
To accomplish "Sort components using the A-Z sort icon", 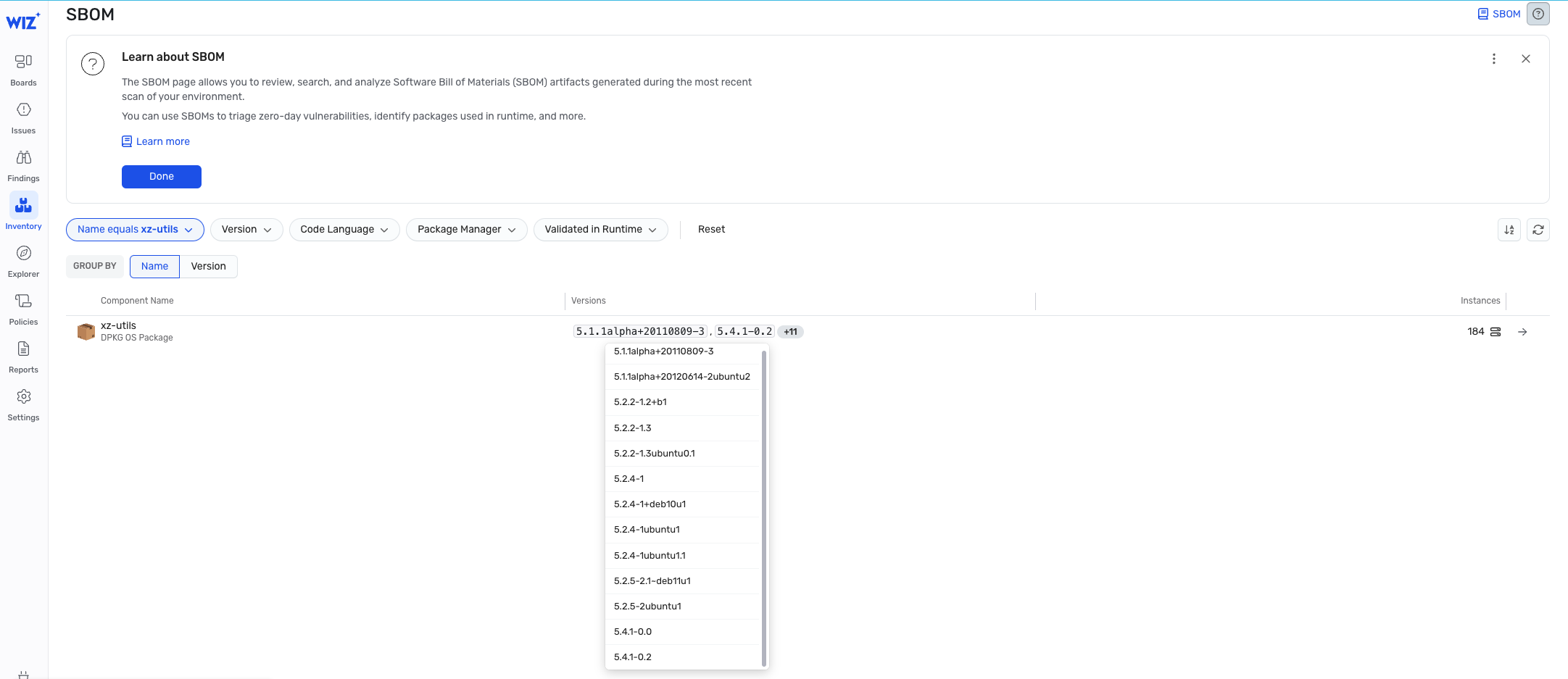I will pyautogui.click(x=1509, y=229).
